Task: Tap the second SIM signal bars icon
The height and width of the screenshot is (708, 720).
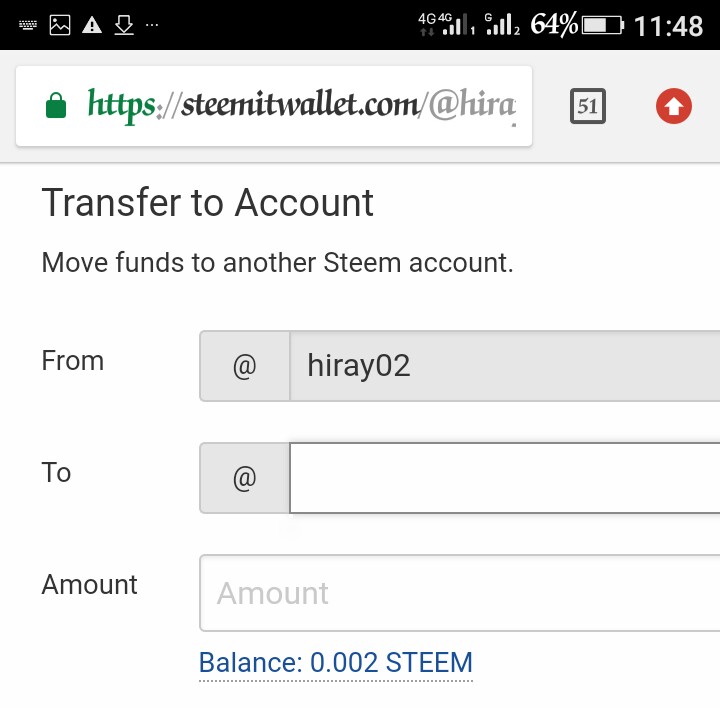Action: coord(502,24)
